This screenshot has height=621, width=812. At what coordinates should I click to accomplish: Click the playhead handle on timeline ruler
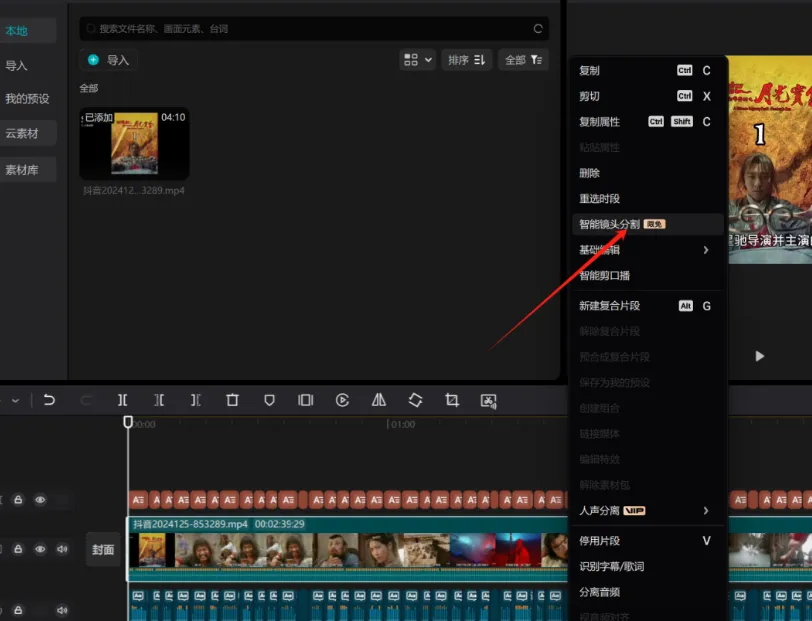pos(128,422)
